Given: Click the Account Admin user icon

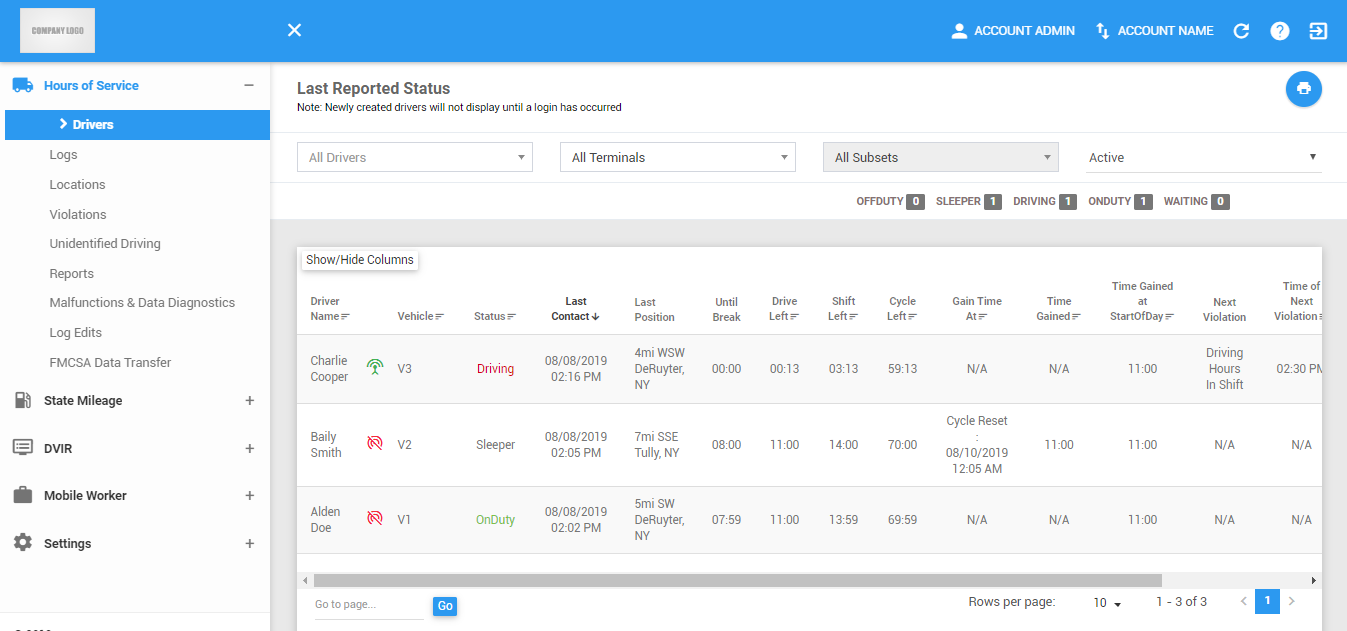Looking at the screenshot, I should (959, 31).
